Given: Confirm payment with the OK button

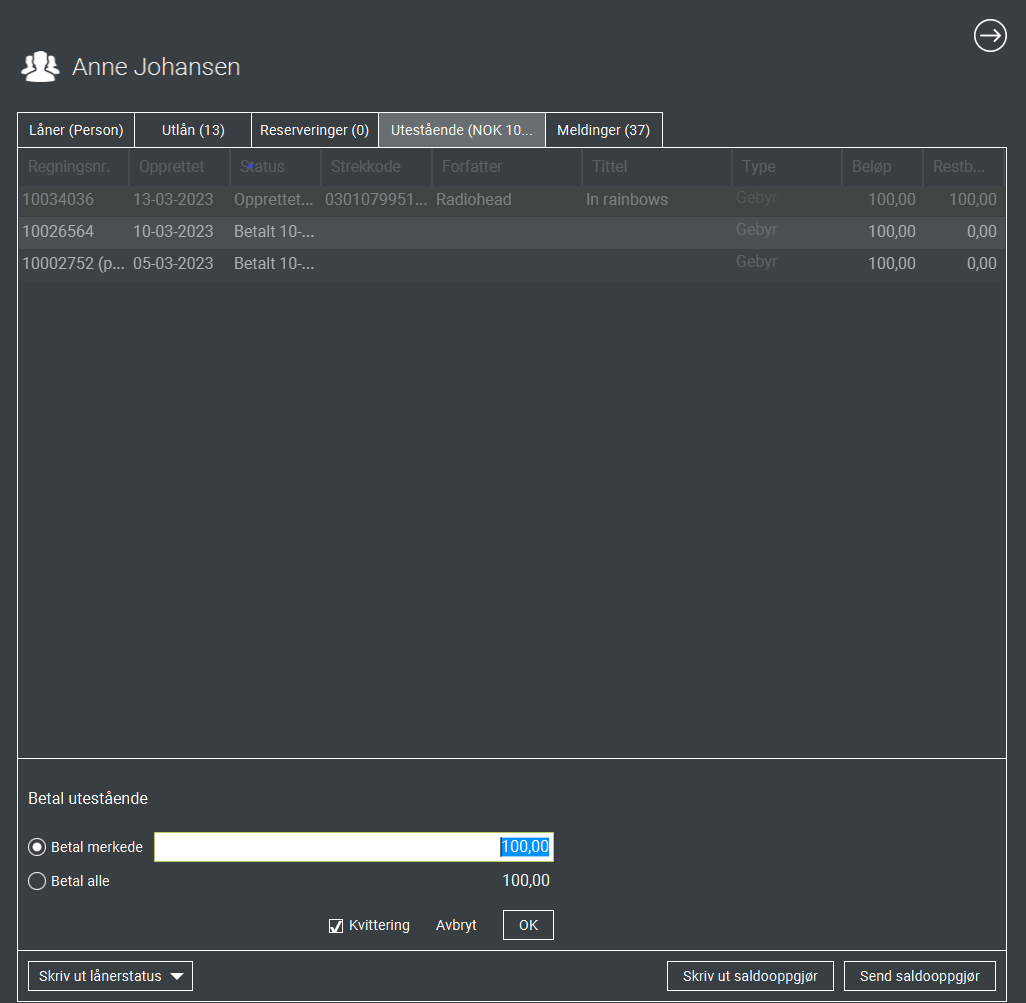Looking at the screenshot, I should (528, 925).
